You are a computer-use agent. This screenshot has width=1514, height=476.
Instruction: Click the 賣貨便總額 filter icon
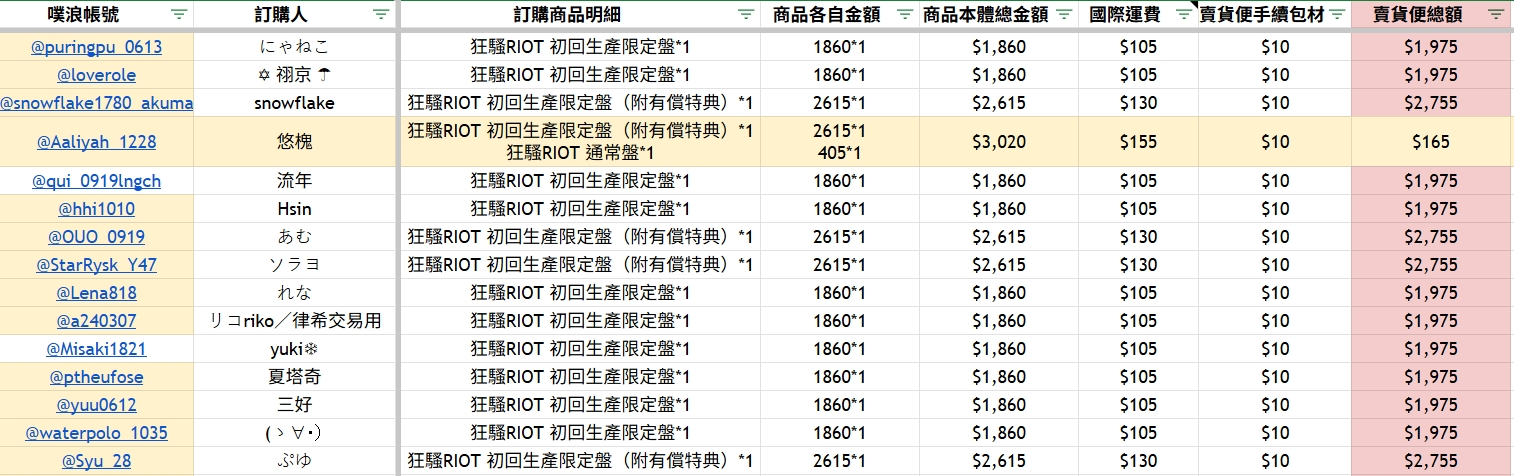1494,14
